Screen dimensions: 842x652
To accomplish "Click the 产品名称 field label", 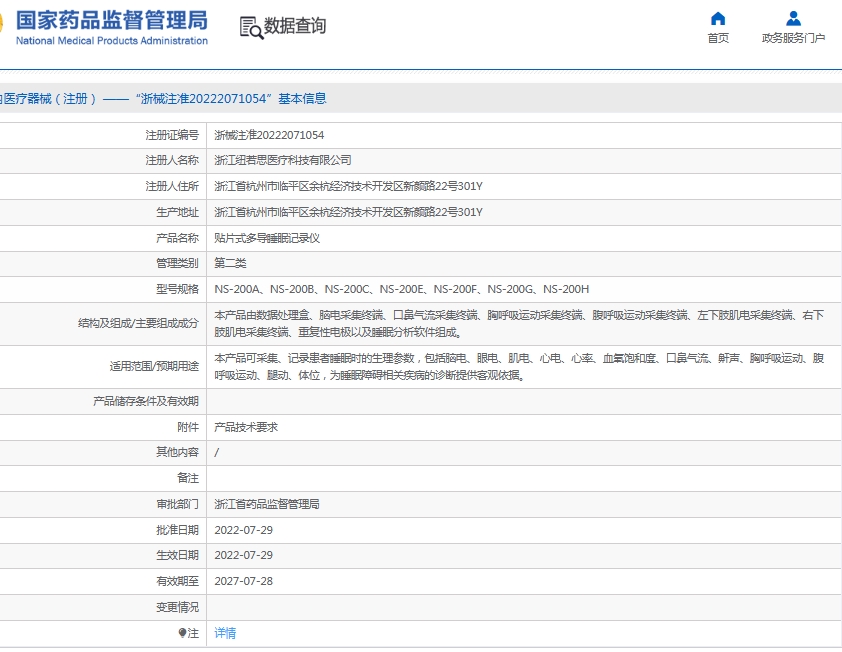I will coord(177,238).
